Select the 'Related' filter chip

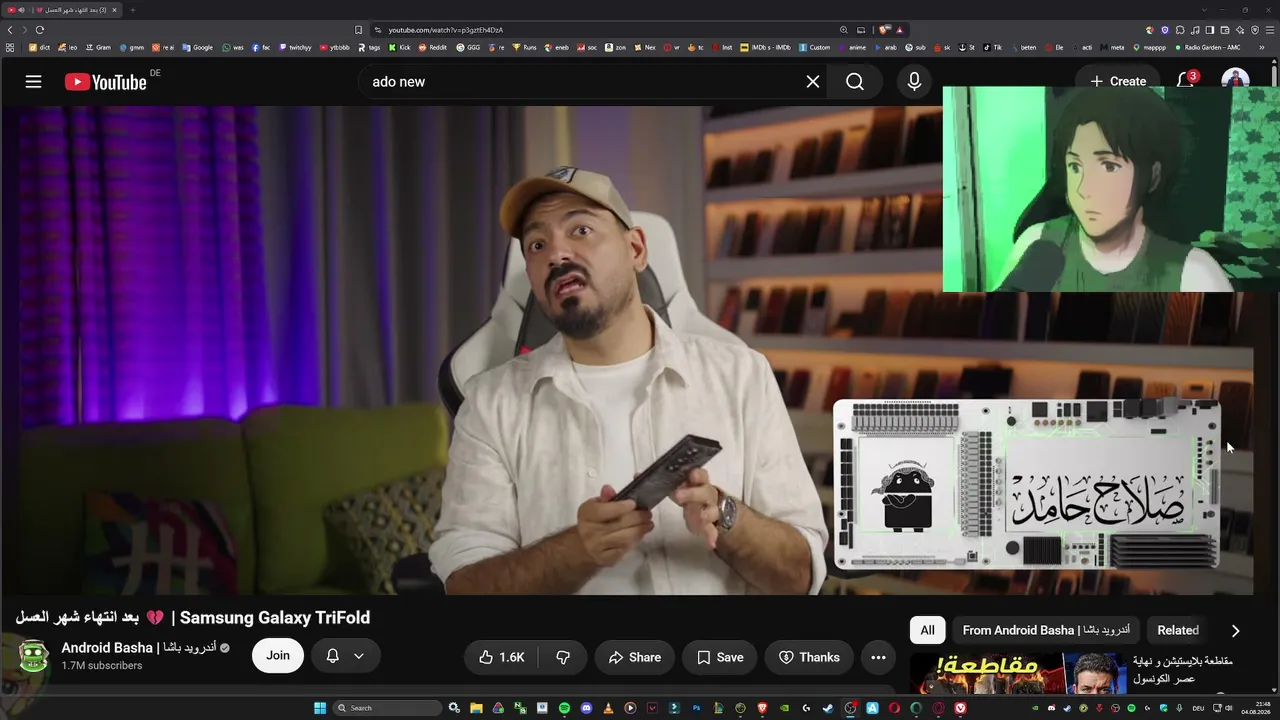pyautogui.click(x=1178, y=630)
